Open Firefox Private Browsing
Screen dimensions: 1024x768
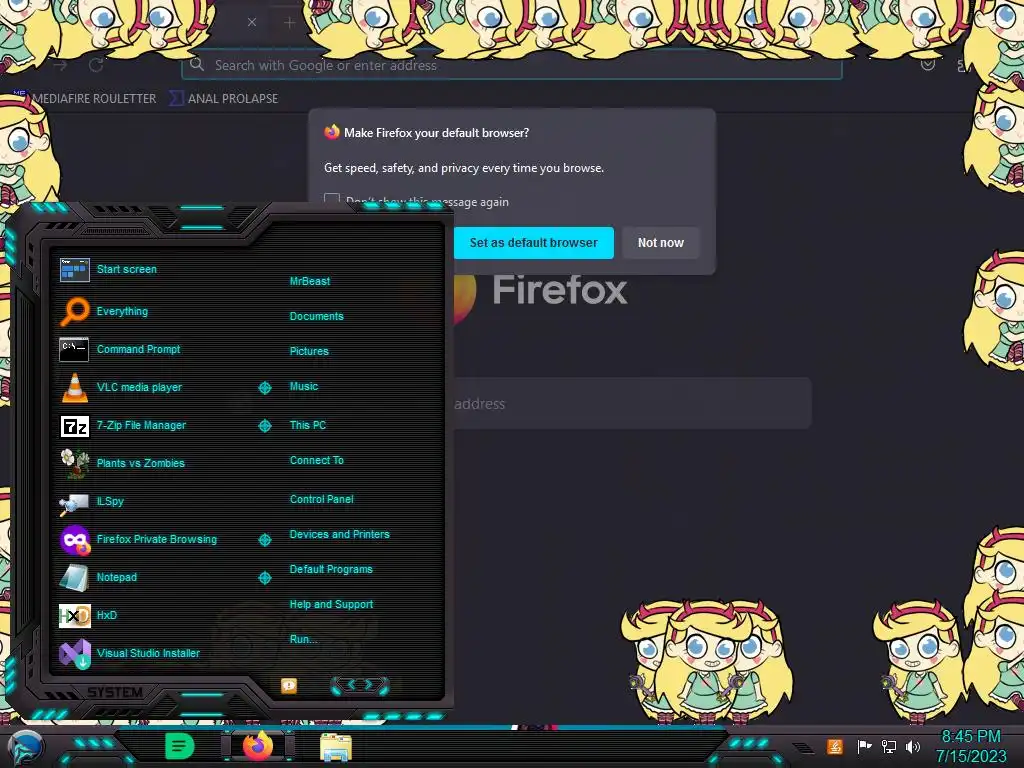pos(138,539)
